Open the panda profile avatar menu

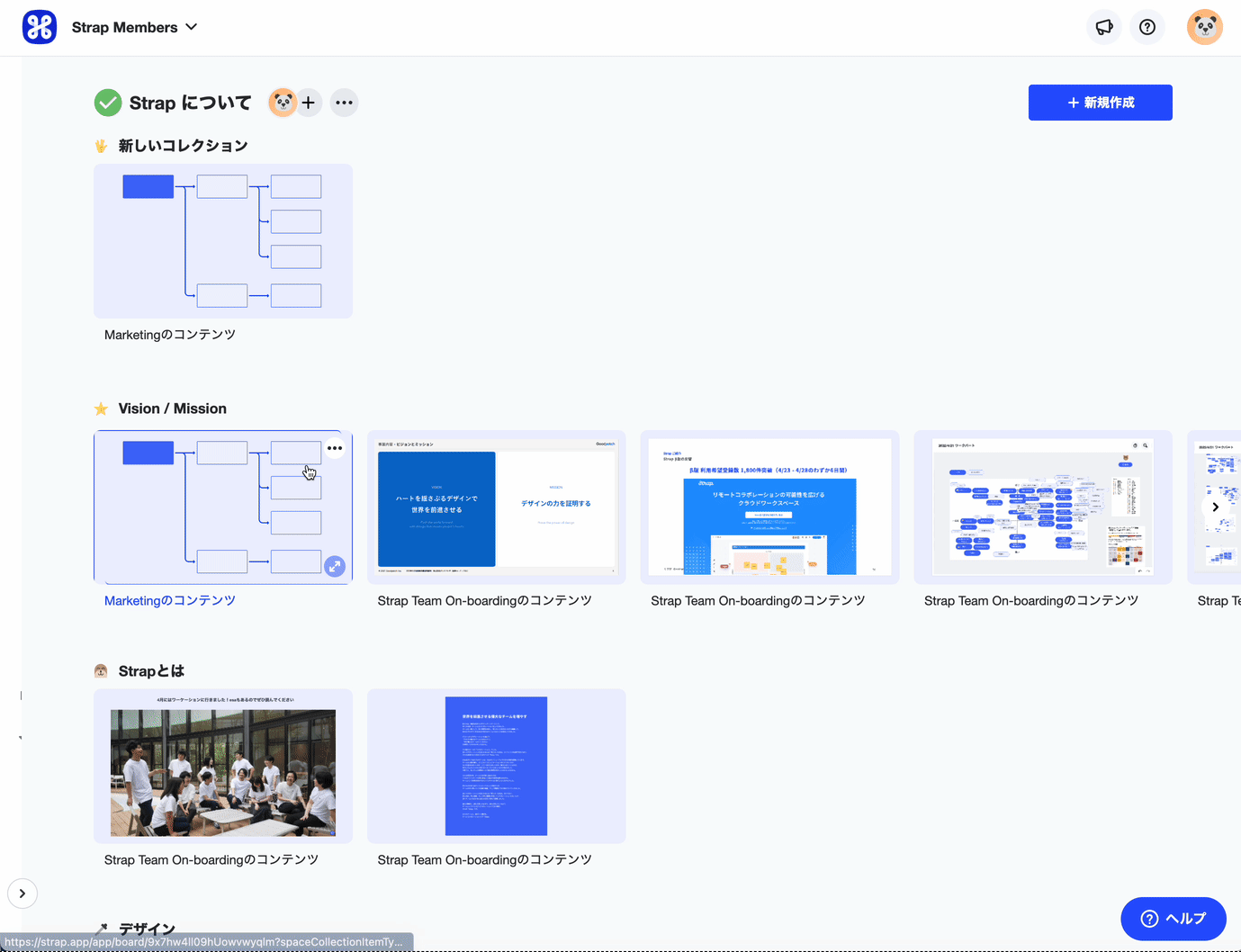point(1205,27)
